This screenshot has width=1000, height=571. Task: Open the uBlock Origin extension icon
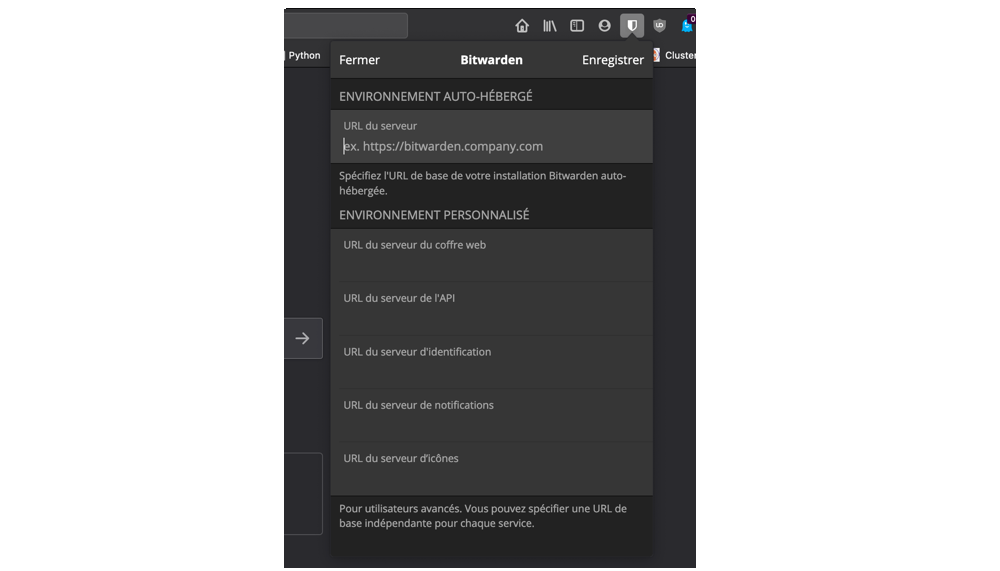659,26
